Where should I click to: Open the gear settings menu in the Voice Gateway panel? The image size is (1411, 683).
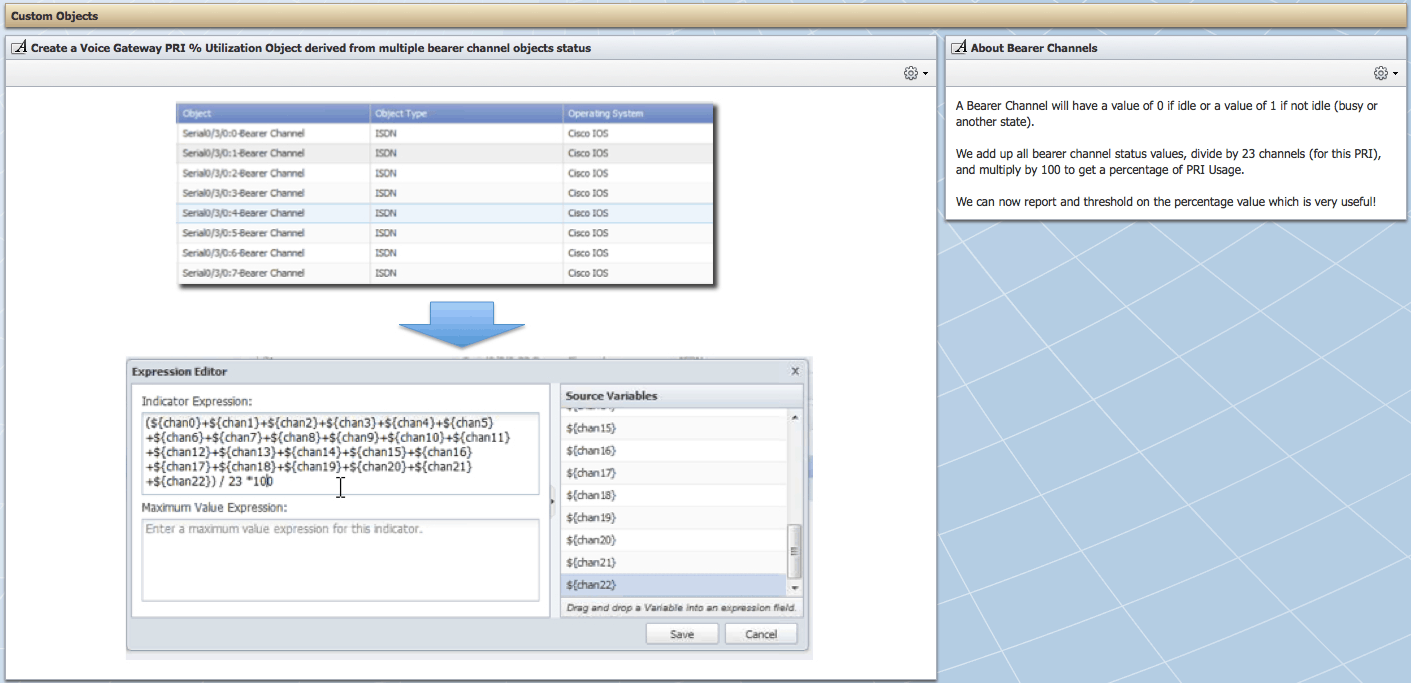point(916,74)
